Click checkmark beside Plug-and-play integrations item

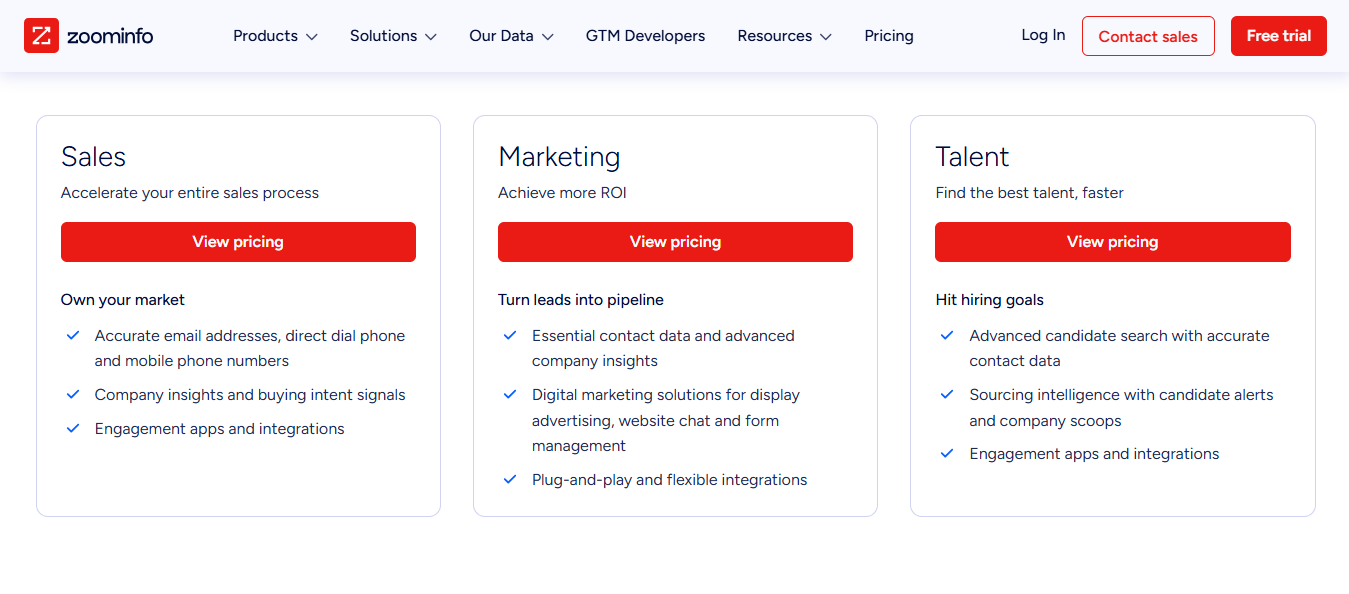point(510,480)
